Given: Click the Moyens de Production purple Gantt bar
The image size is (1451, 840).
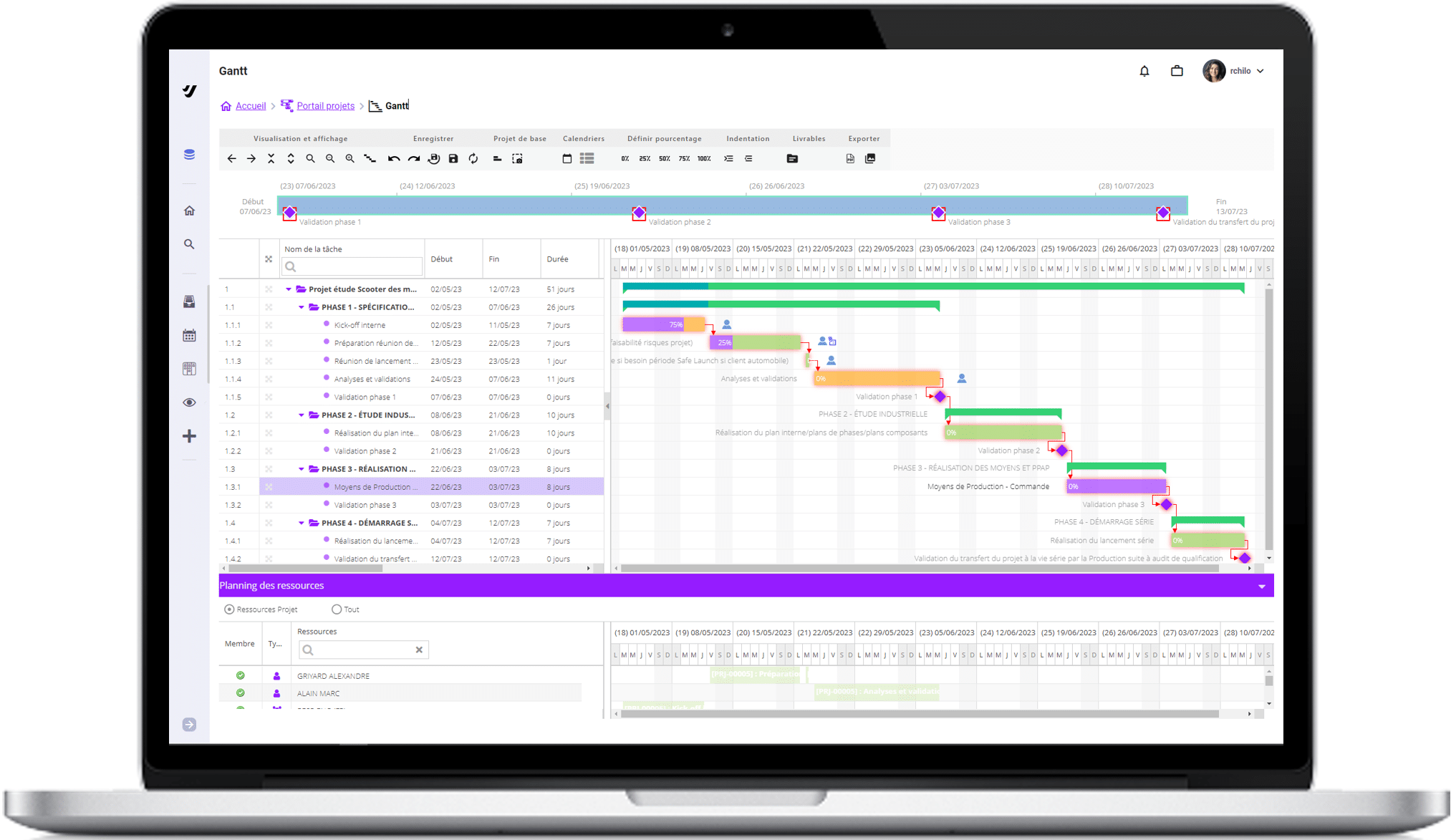Looking at the screenshot, I should point(1117,486).
